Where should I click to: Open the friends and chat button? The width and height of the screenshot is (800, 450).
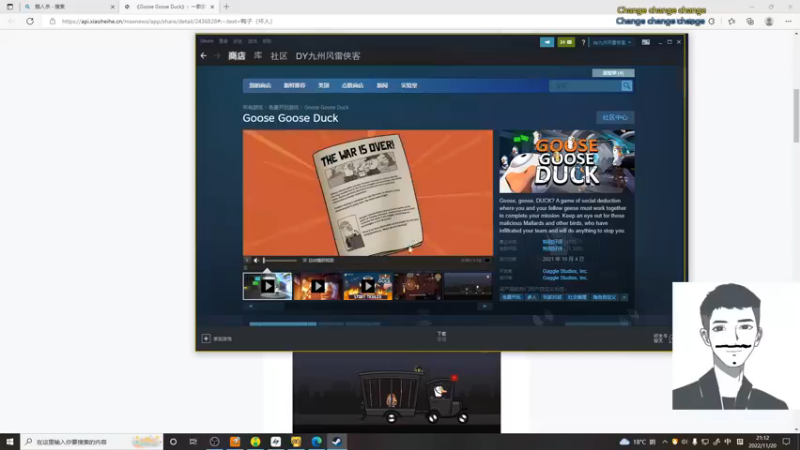pyautogui.click(x=662, y=338)
